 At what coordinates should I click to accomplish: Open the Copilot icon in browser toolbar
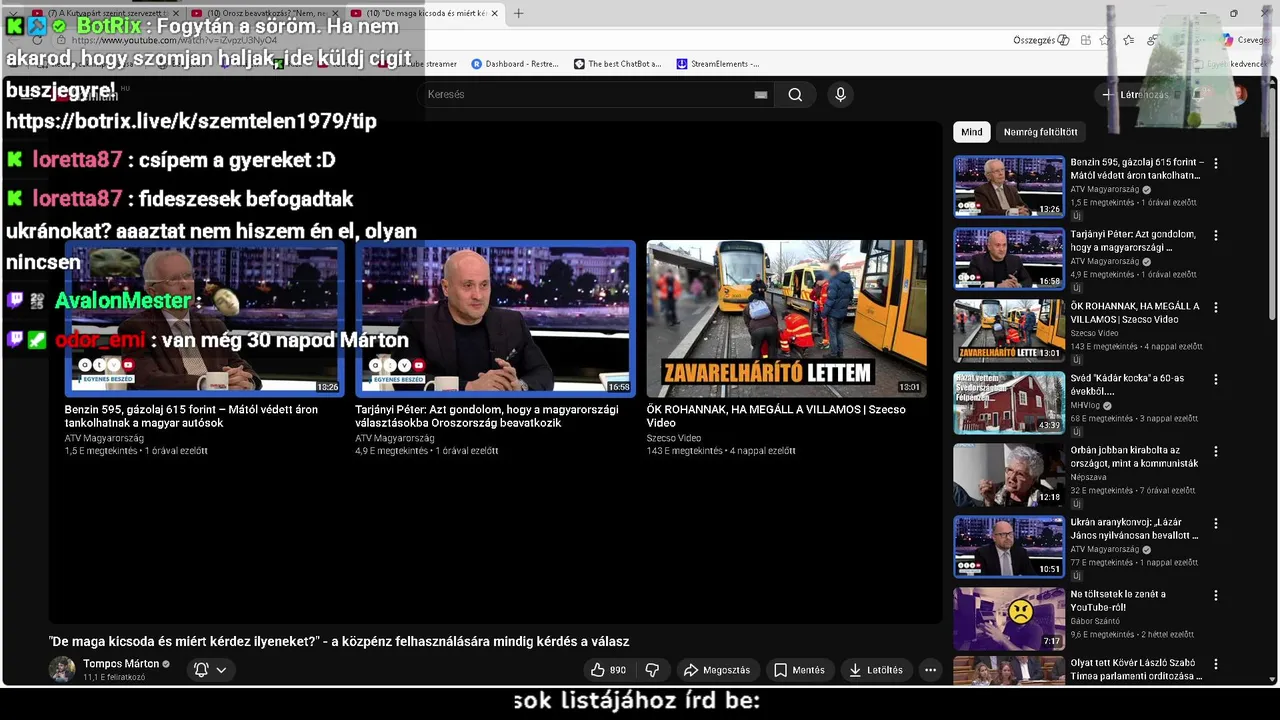coord(1228,40)
